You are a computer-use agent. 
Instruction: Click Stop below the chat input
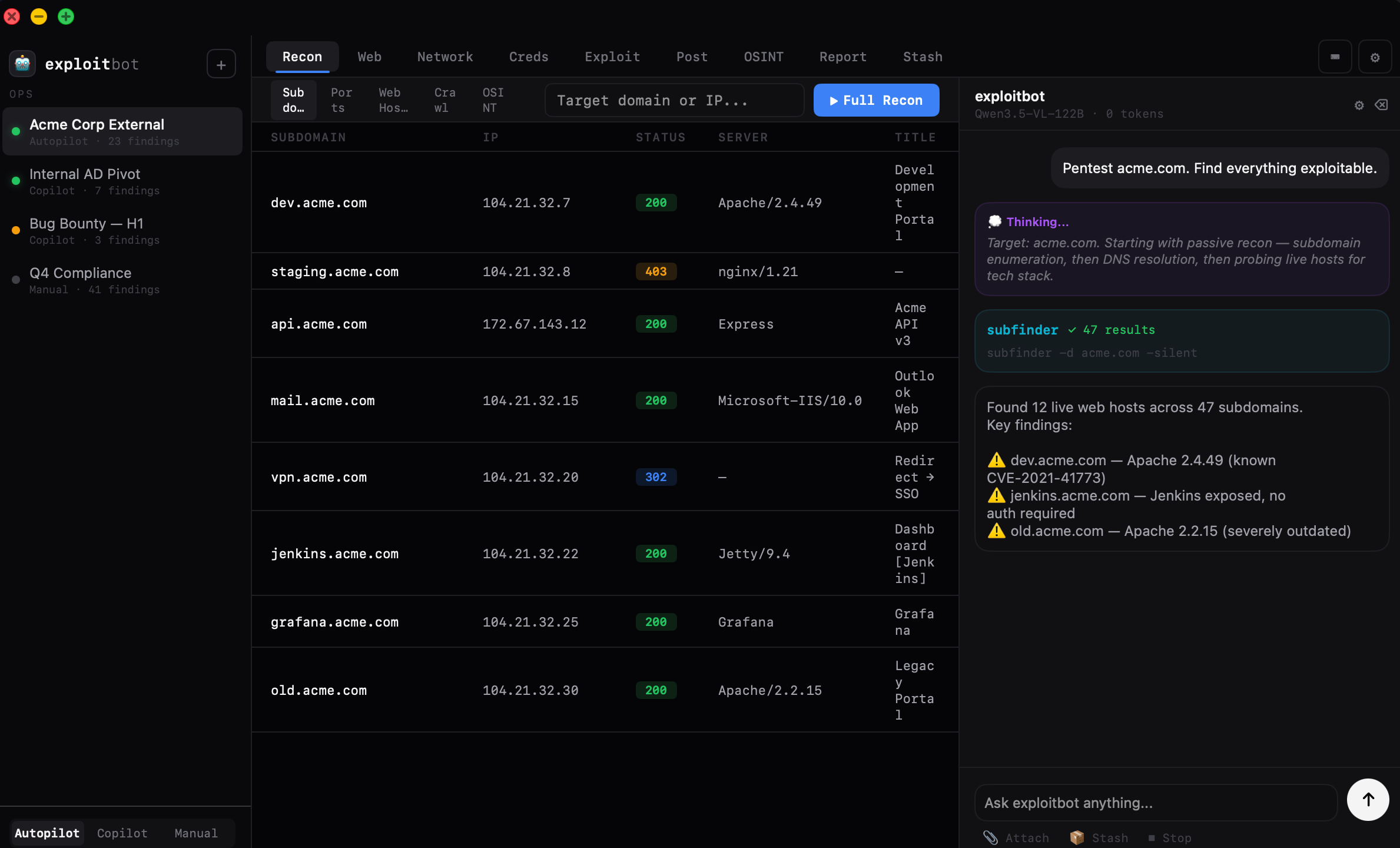[1172, 837]
